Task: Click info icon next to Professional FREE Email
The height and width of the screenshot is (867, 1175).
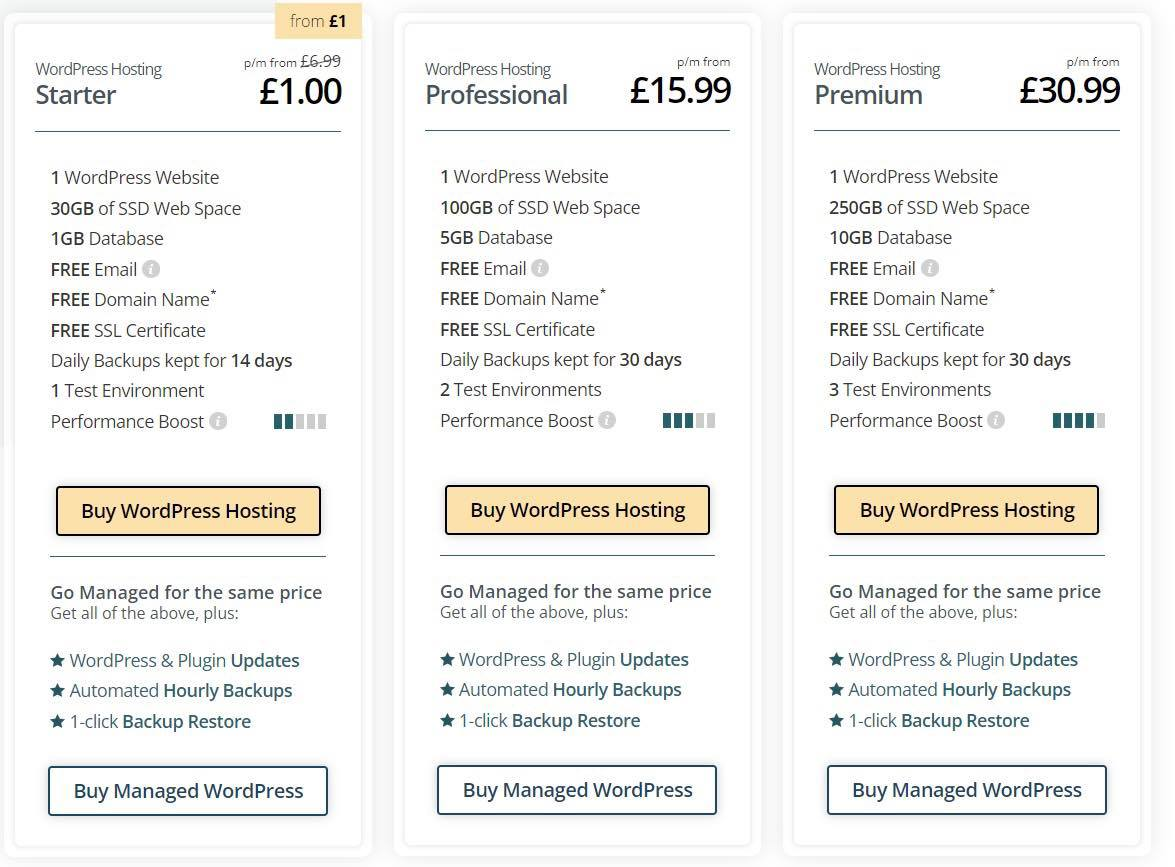Action: point(540,268)
